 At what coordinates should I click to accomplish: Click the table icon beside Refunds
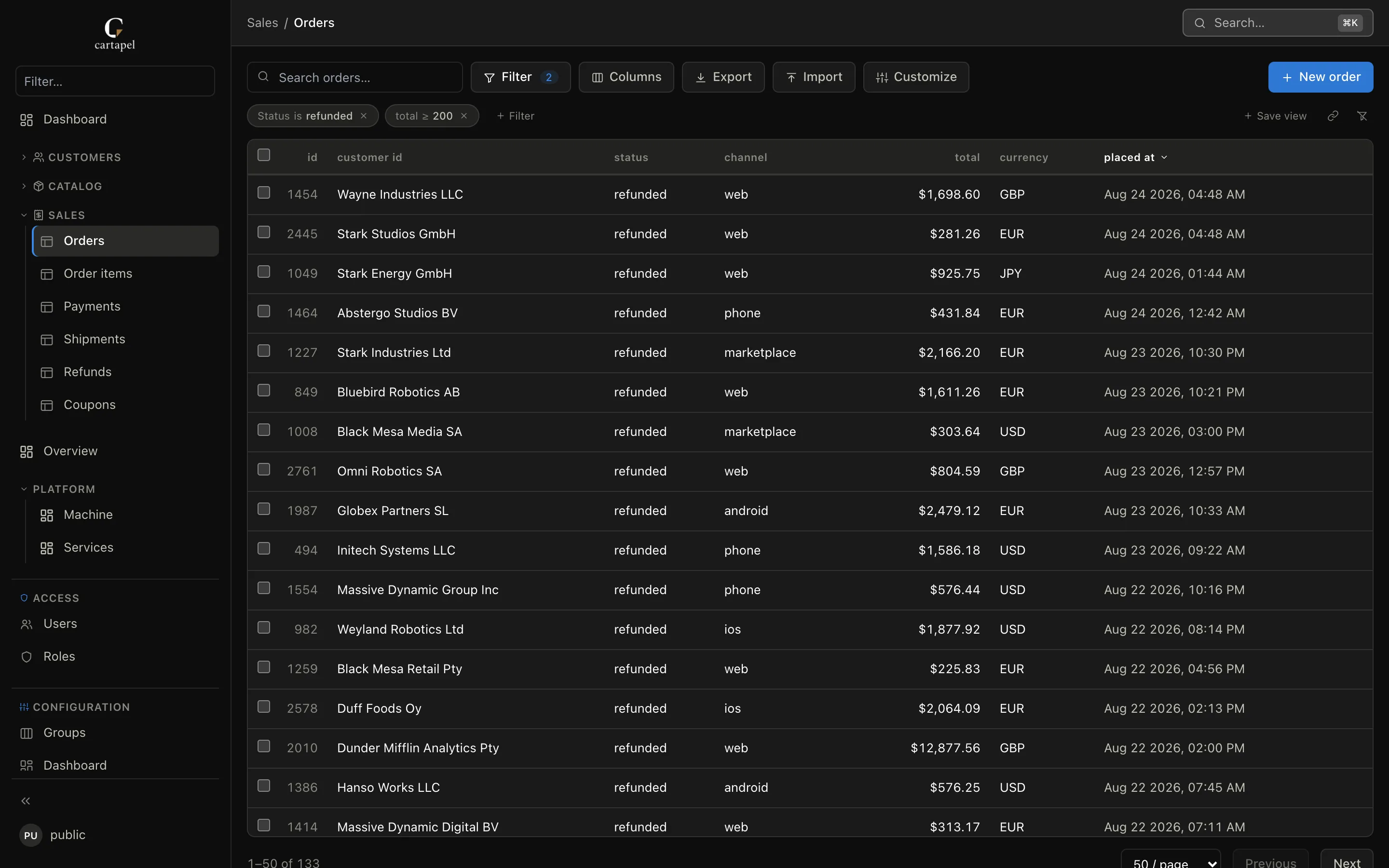pos(47,373)
